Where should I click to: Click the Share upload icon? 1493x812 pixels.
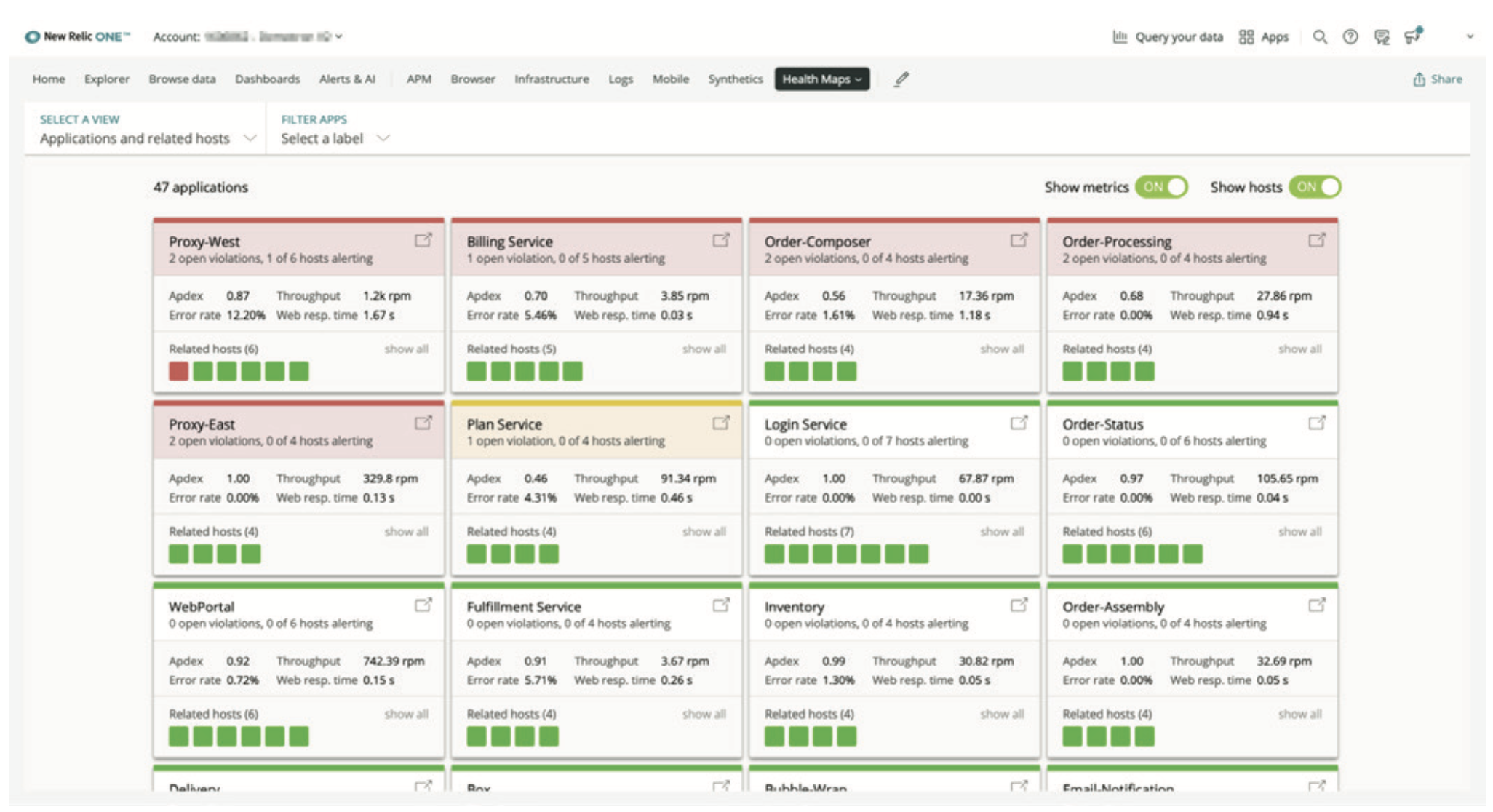1419,79
